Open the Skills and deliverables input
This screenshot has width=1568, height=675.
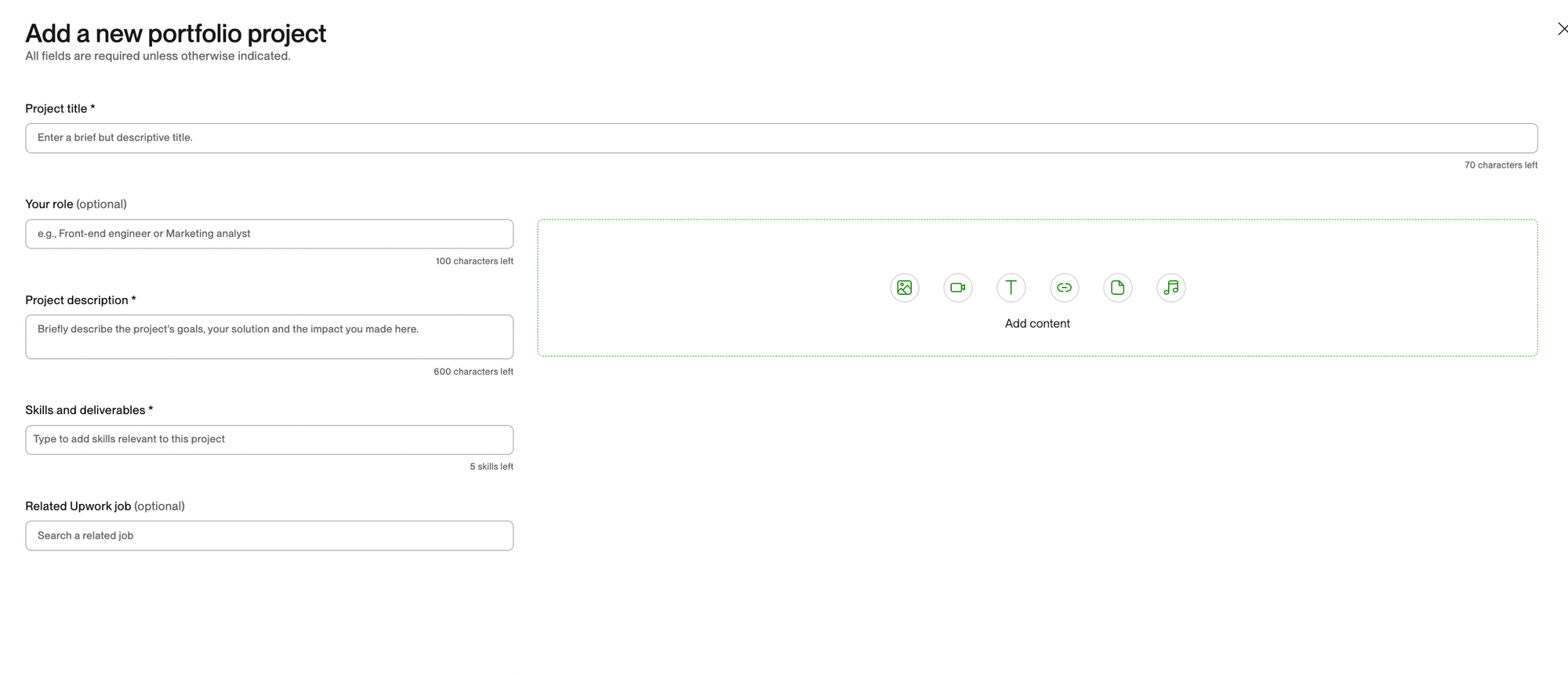pos(269,440)
